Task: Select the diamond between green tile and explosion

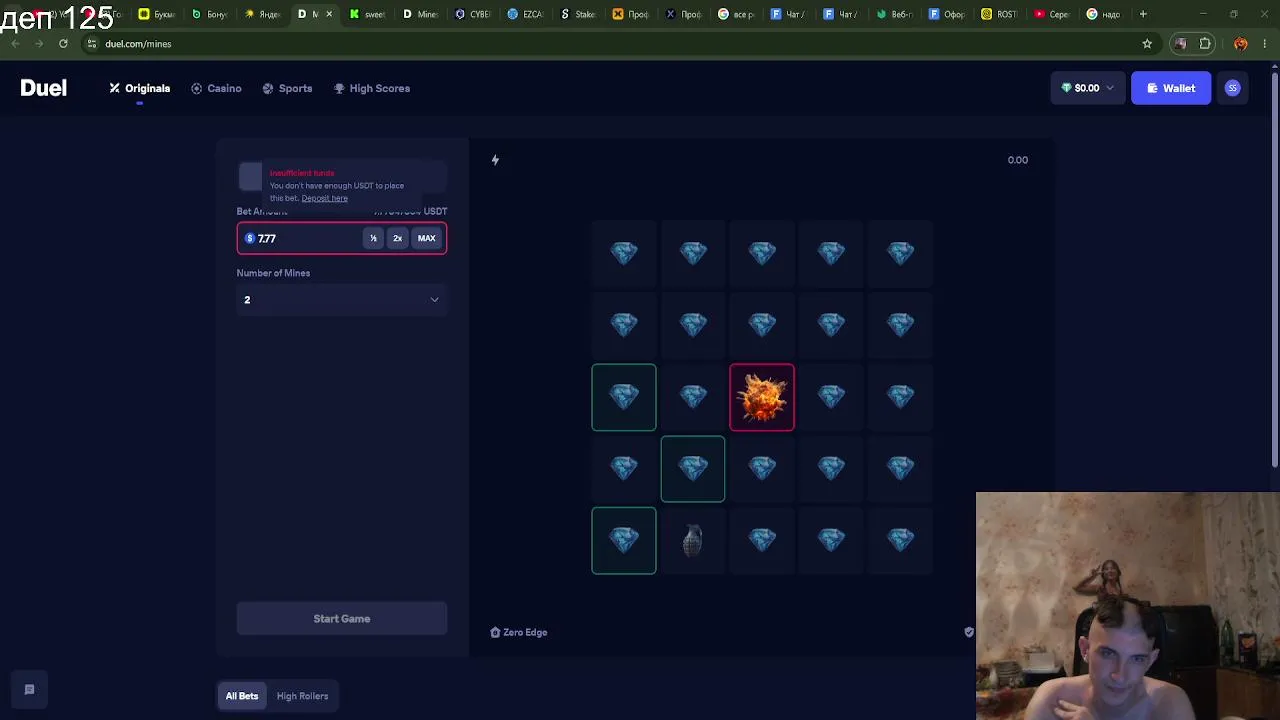Action: pos(693,397)
